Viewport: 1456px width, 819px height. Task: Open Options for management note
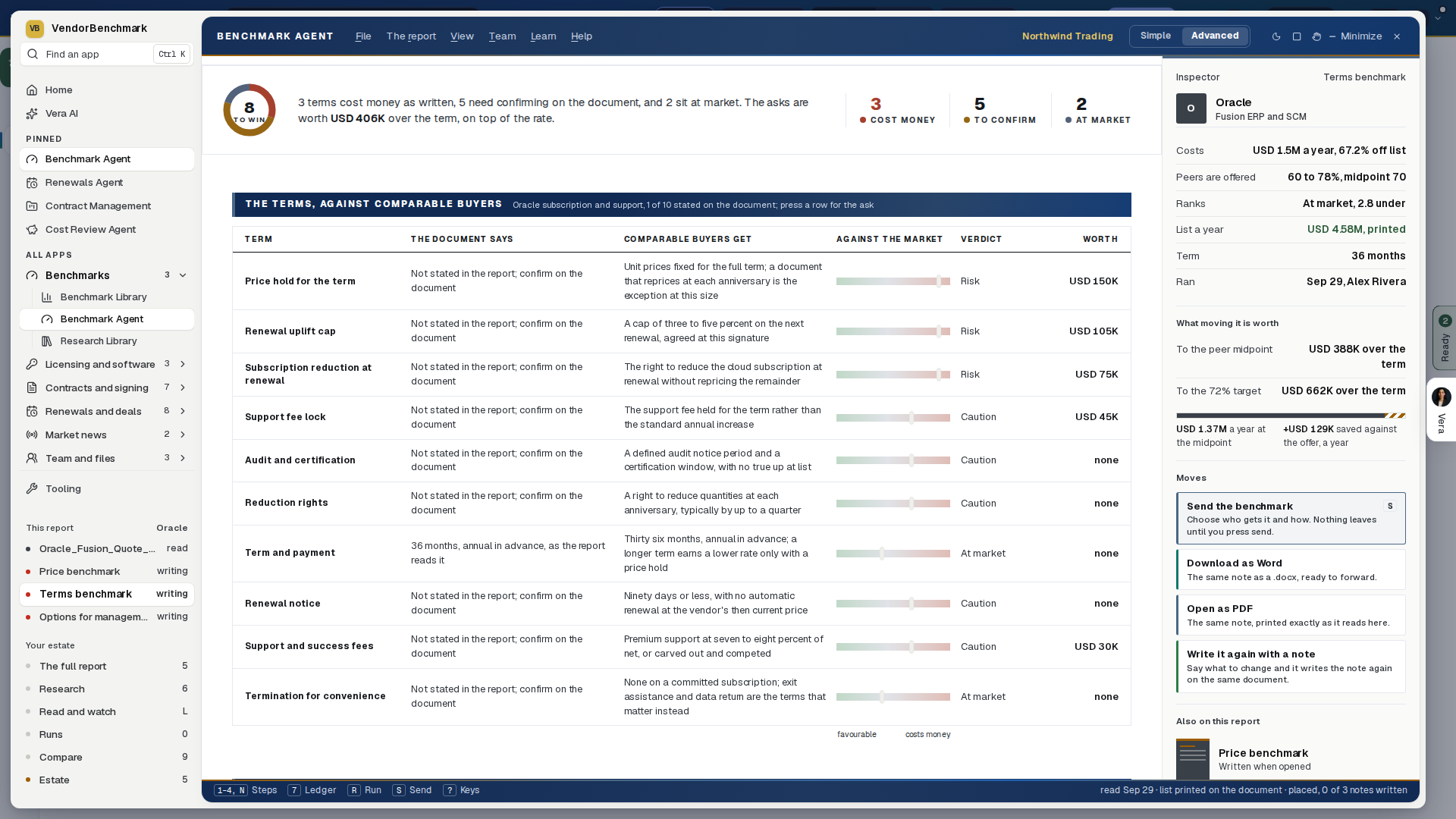tap(107, 617)
